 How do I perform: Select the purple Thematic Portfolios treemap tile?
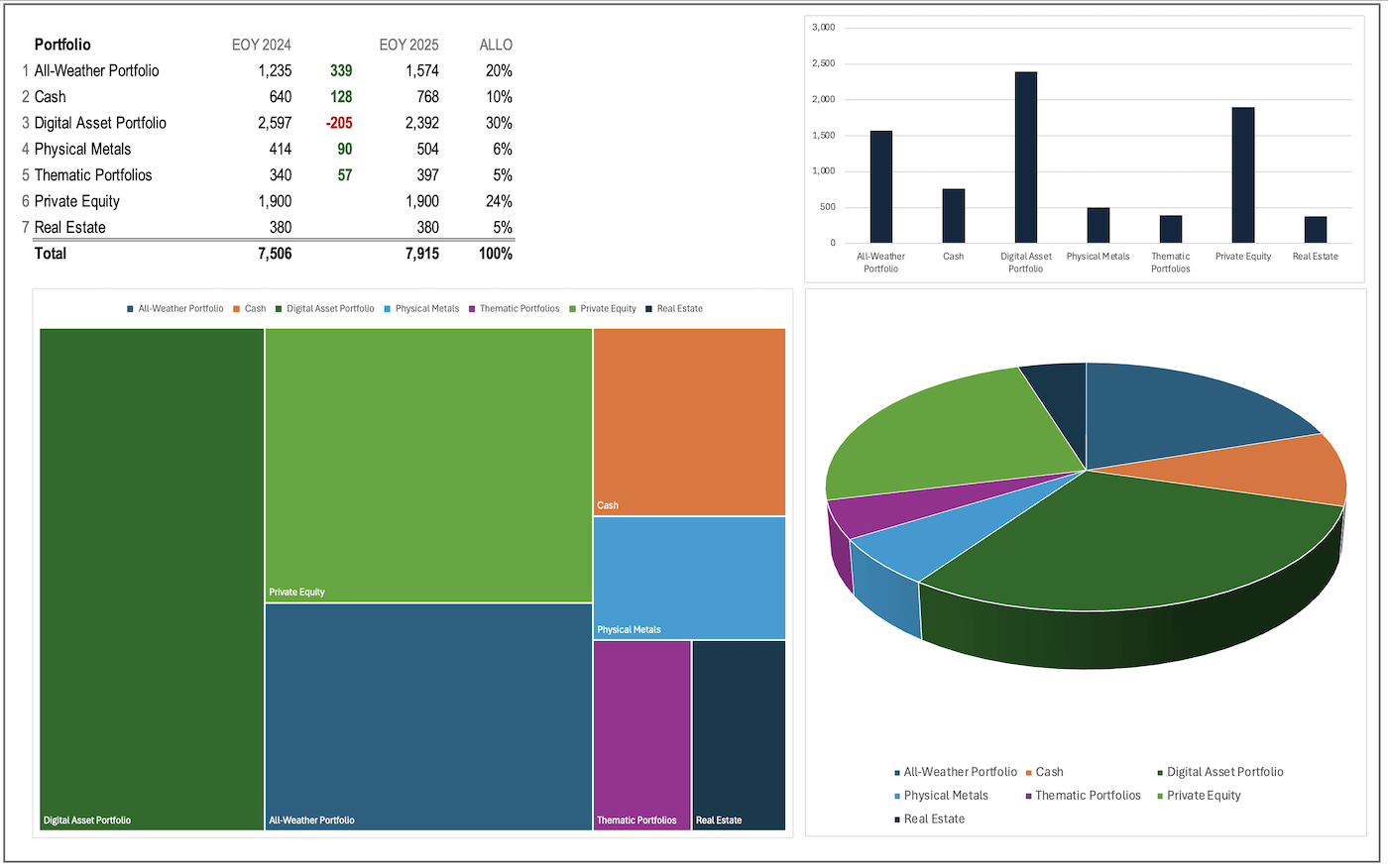click(x=641, y=733)
